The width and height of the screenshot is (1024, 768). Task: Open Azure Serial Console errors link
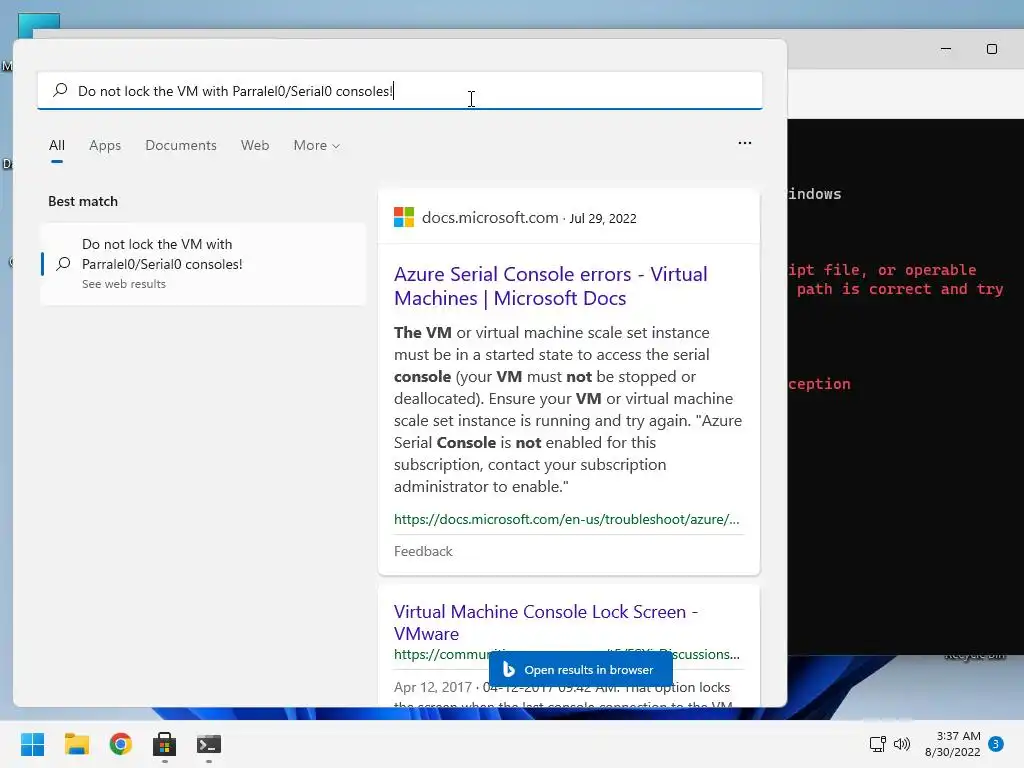pos(551,286)
